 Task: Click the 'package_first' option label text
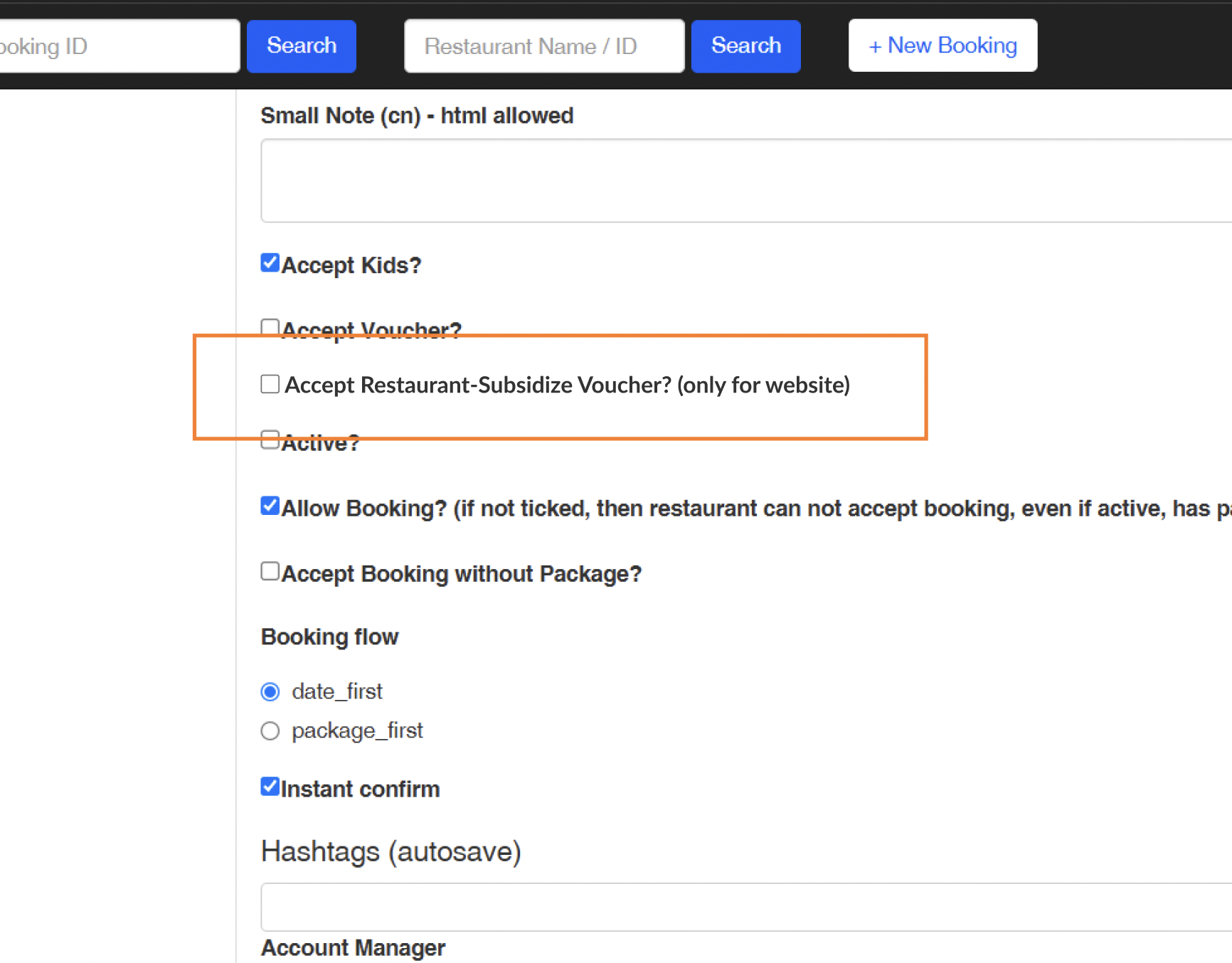357,730
